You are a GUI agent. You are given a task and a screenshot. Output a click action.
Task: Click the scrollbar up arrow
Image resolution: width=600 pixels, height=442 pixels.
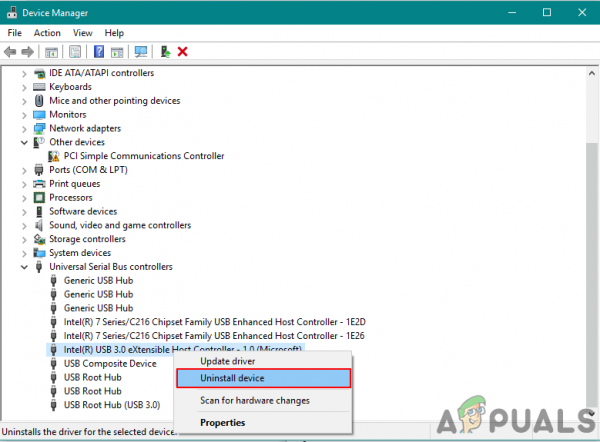592,73
